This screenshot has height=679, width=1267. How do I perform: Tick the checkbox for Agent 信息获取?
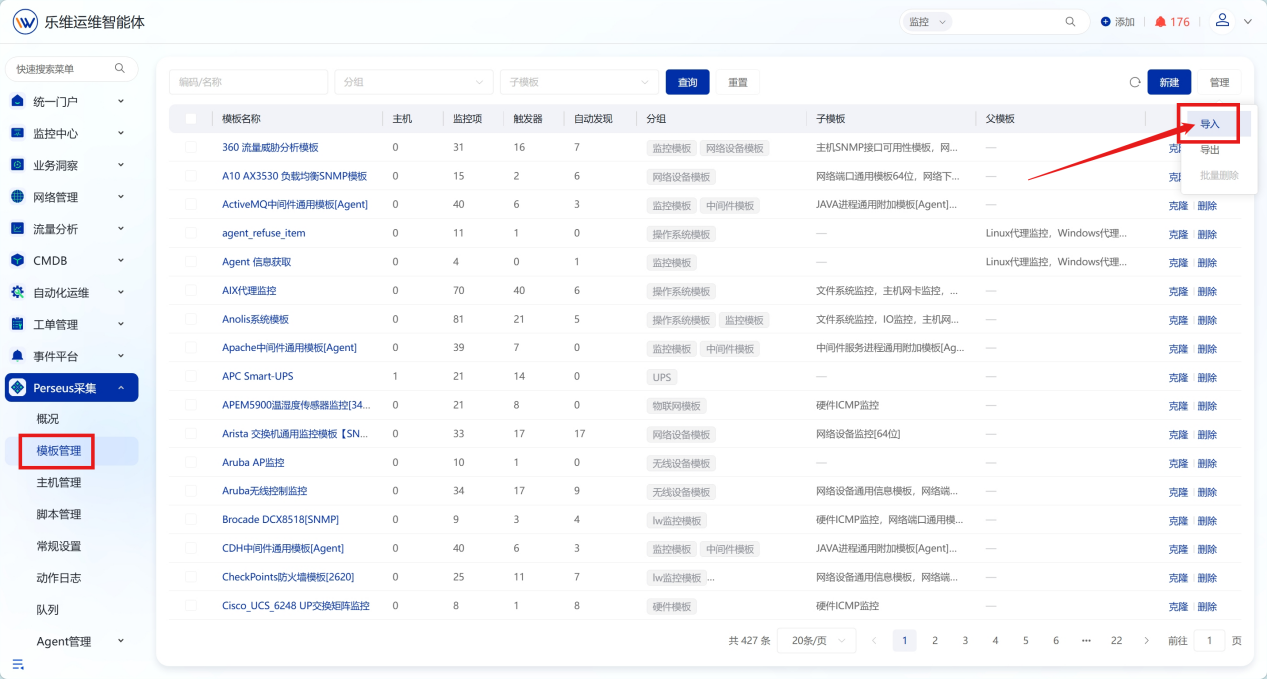click(x=191, y=262)
